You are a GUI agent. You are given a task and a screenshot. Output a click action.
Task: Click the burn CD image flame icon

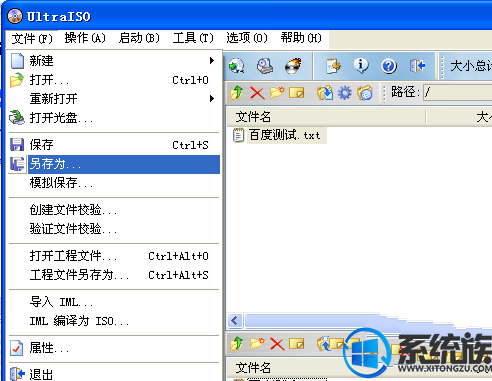point(293,66)
